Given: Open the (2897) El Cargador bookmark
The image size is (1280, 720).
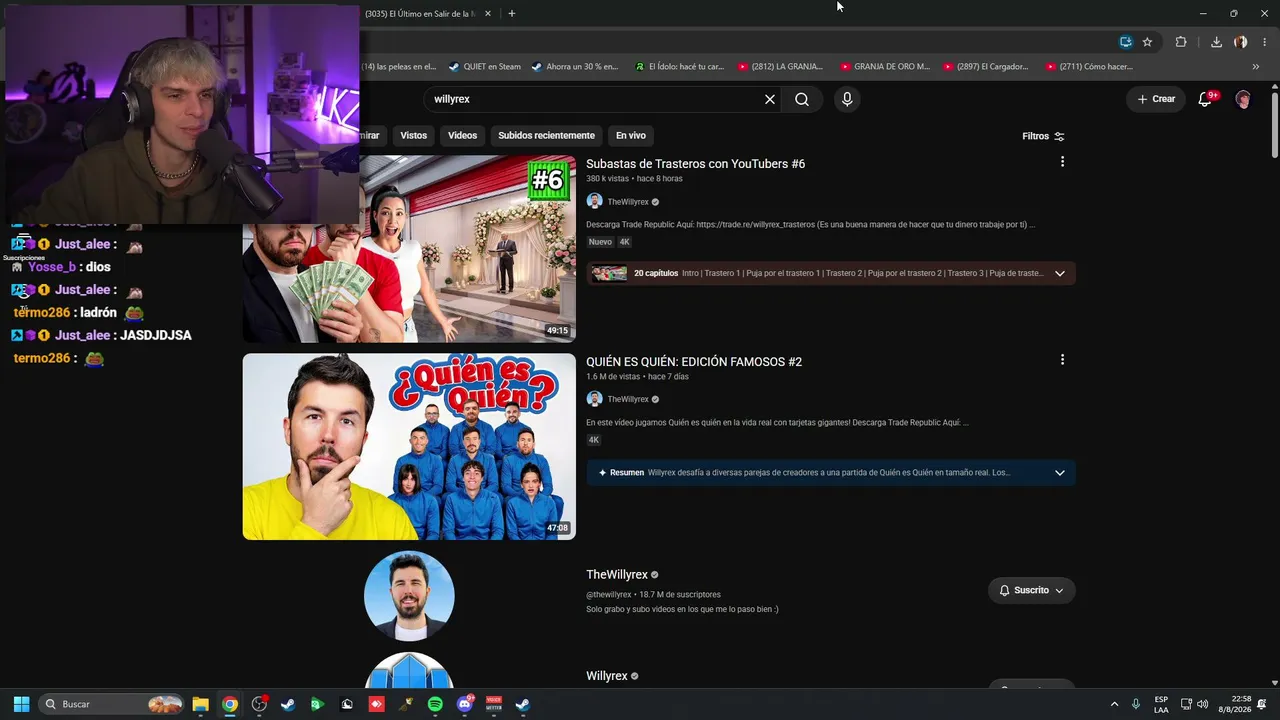Looking at the screenshot, I should click(984, 67).
